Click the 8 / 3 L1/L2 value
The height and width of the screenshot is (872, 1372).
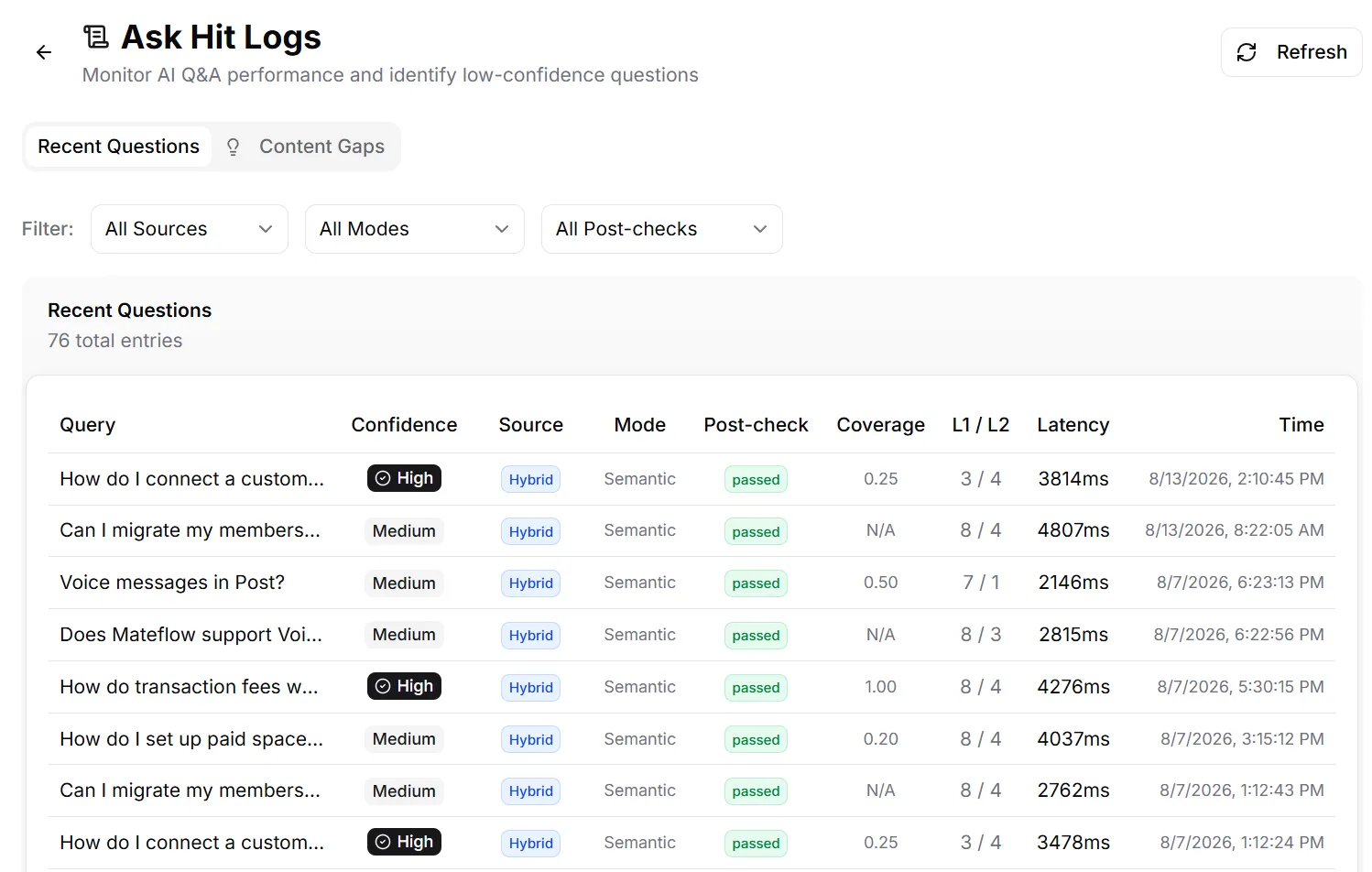point(981,635)
